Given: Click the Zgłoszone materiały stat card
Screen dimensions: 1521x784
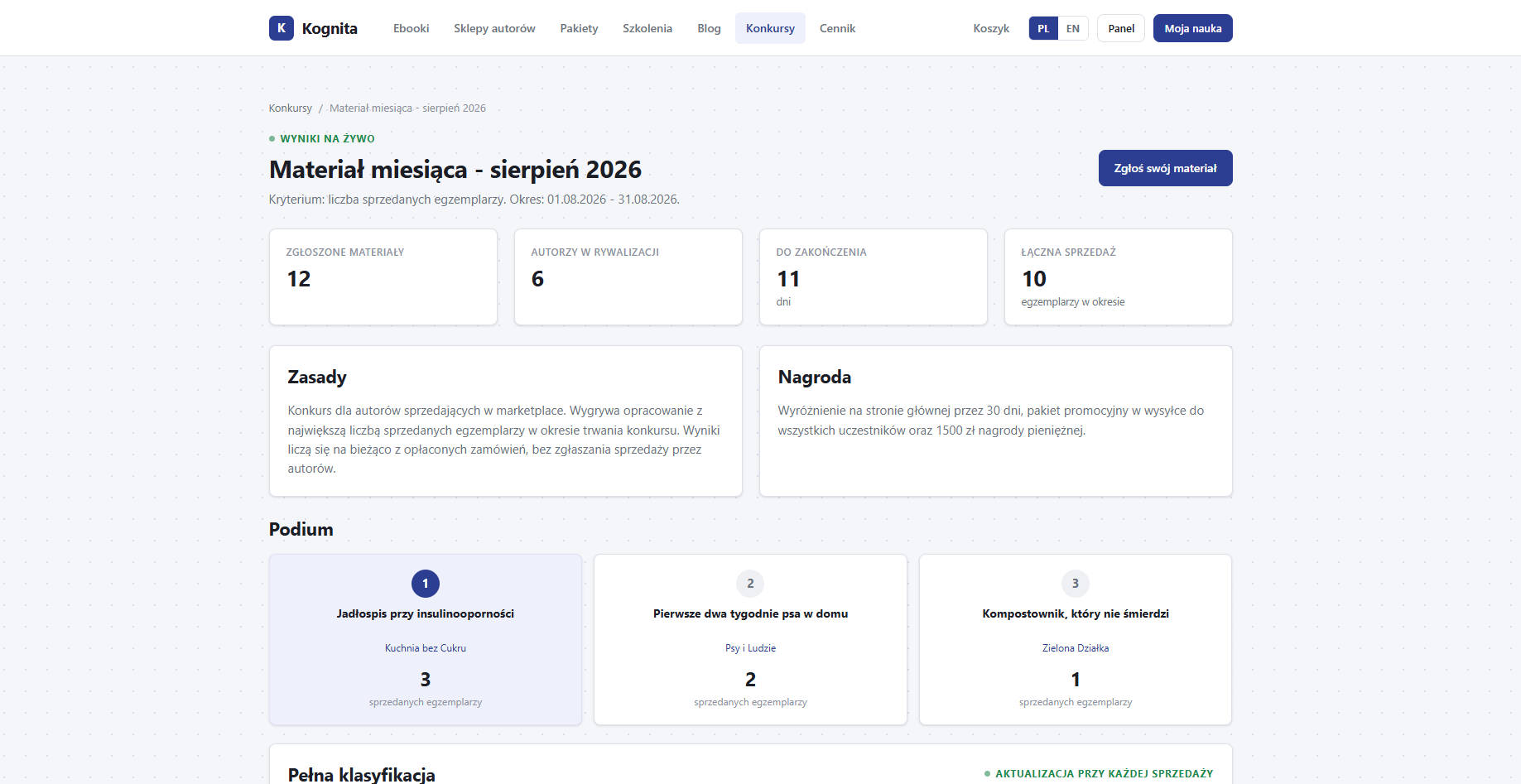Looking at the screenshot, I should [383, 277].
